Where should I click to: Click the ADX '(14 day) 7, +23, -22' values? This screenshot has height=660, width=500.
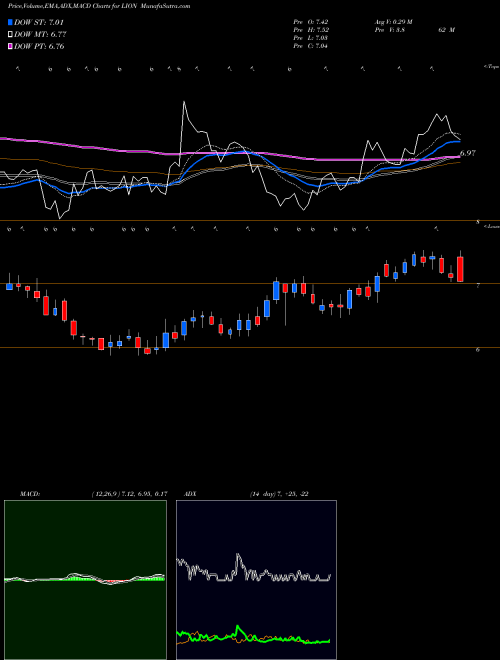coord(279,494)
